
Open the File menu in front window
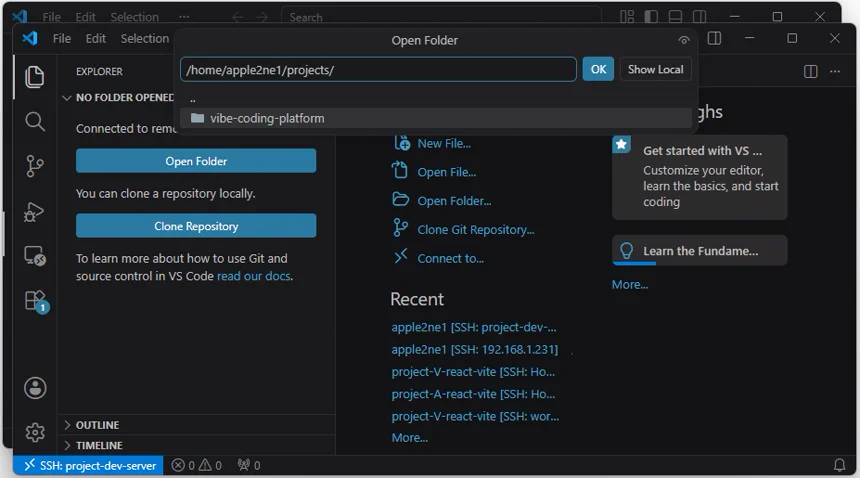tap(61, 38)
